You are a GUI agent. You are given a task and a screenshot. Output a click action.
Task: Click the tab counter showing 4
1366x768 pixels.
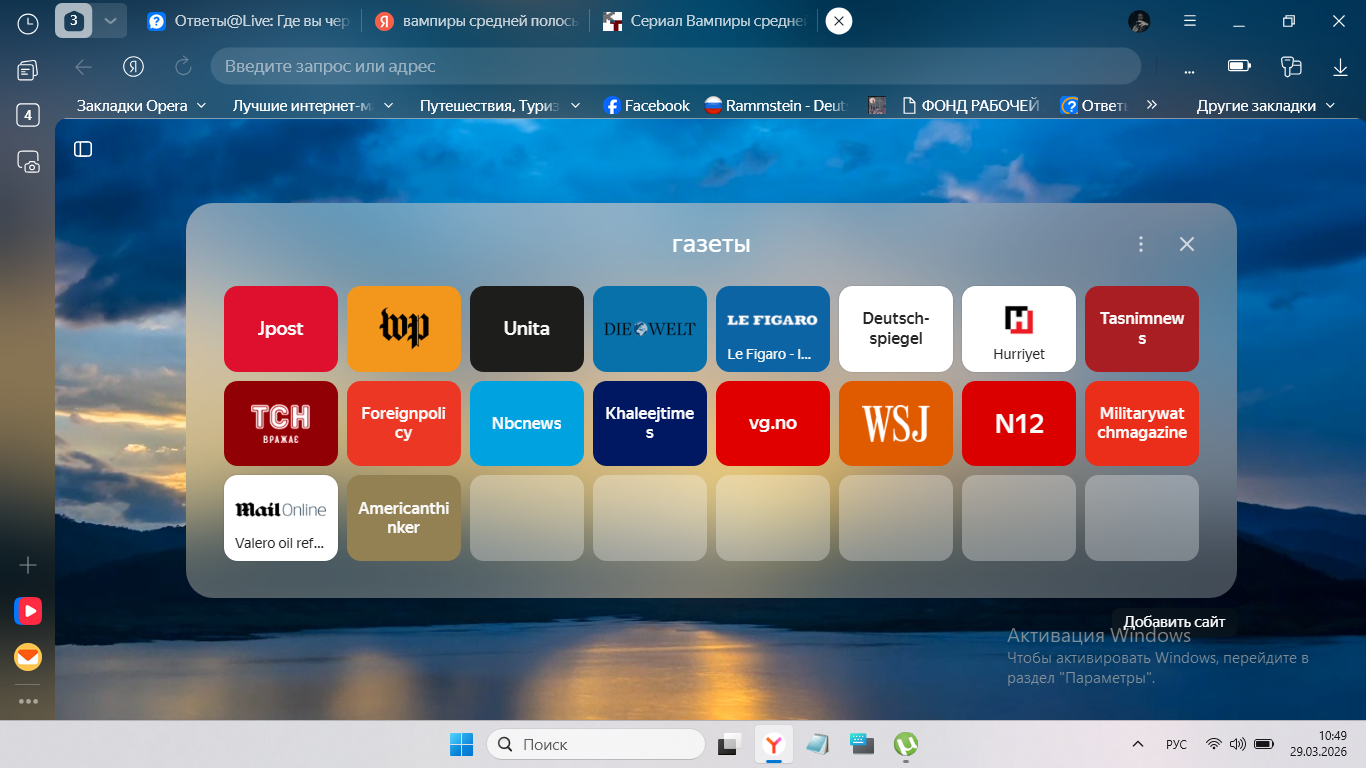point(28,115)
